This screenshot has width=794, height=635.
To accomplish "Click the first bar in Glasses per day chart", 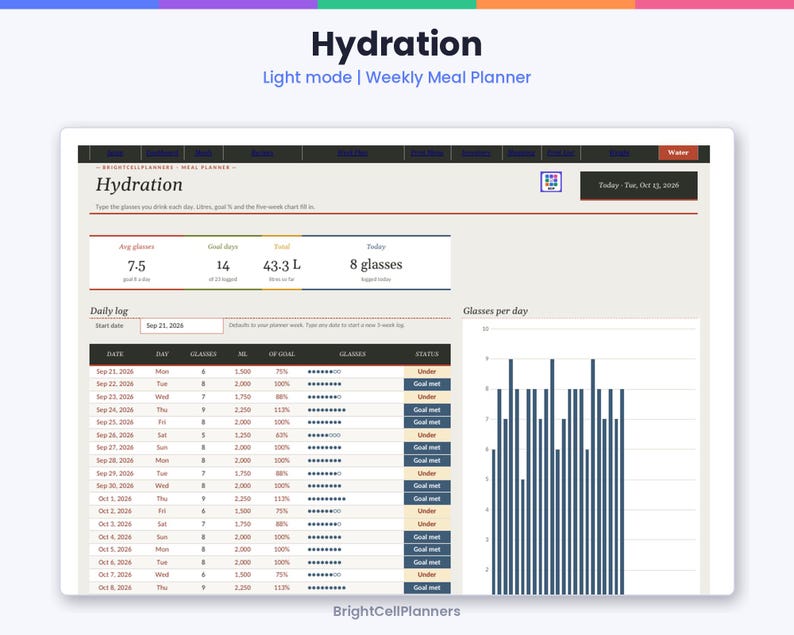I will point(494,522).
